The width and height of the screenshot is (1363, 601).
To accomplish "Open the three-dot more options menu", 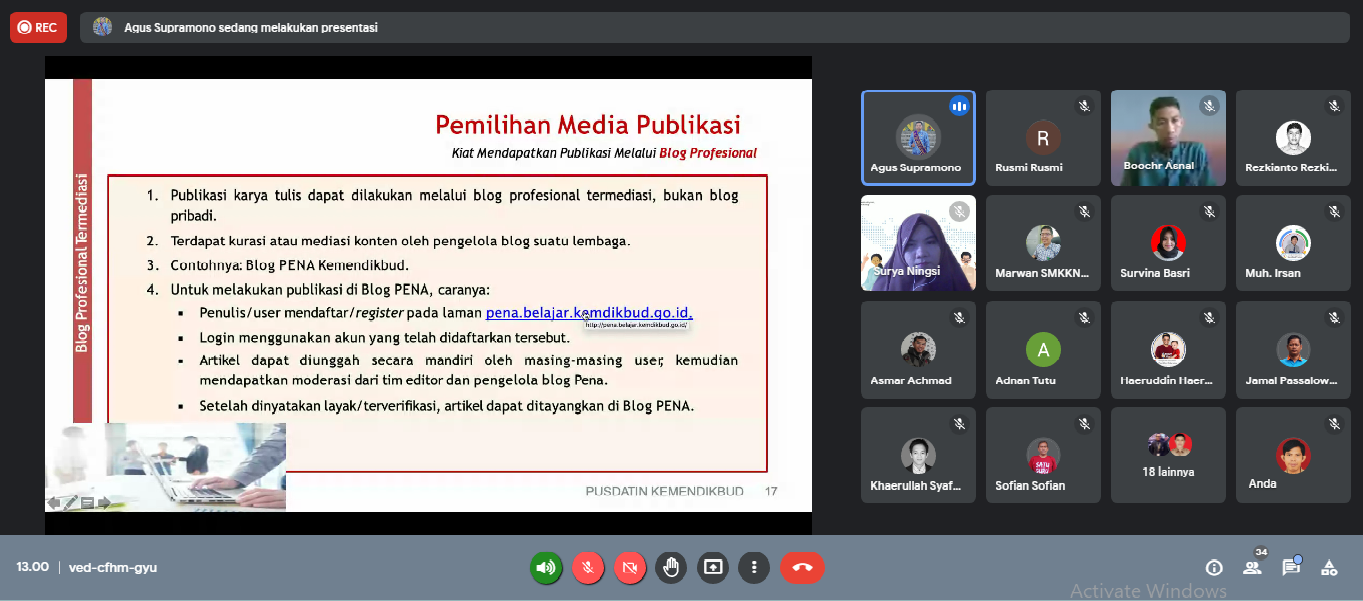I will pyautogui.click(x=754, y=568).
